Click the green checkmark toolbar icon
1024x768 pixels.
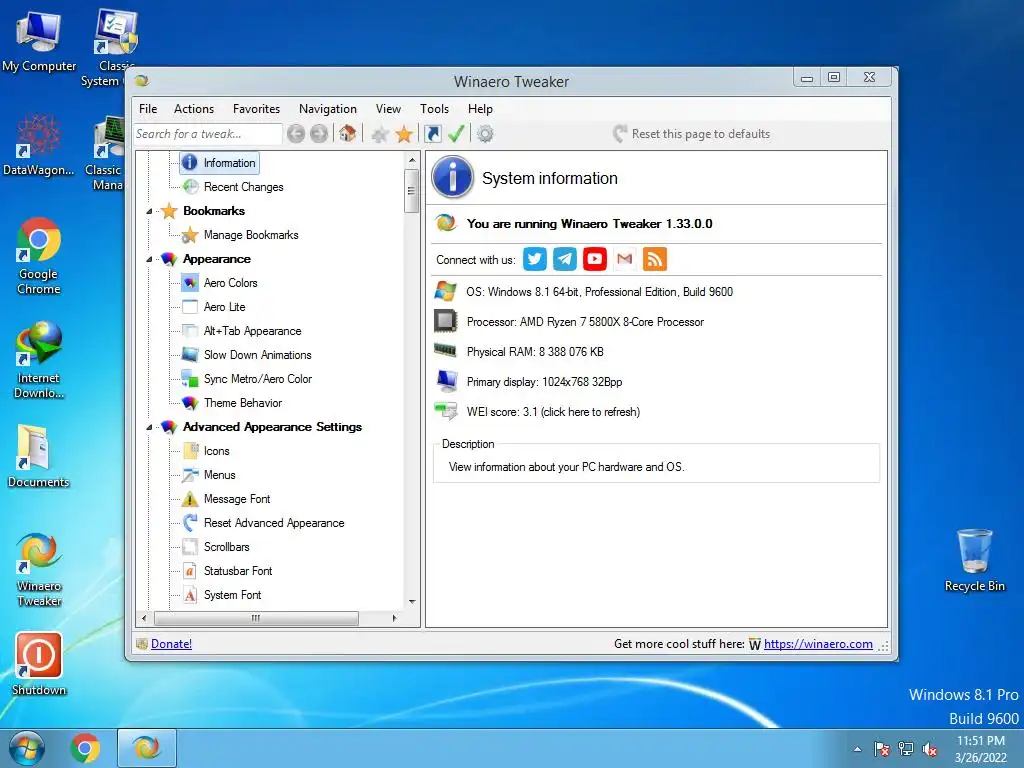[456, 134]
